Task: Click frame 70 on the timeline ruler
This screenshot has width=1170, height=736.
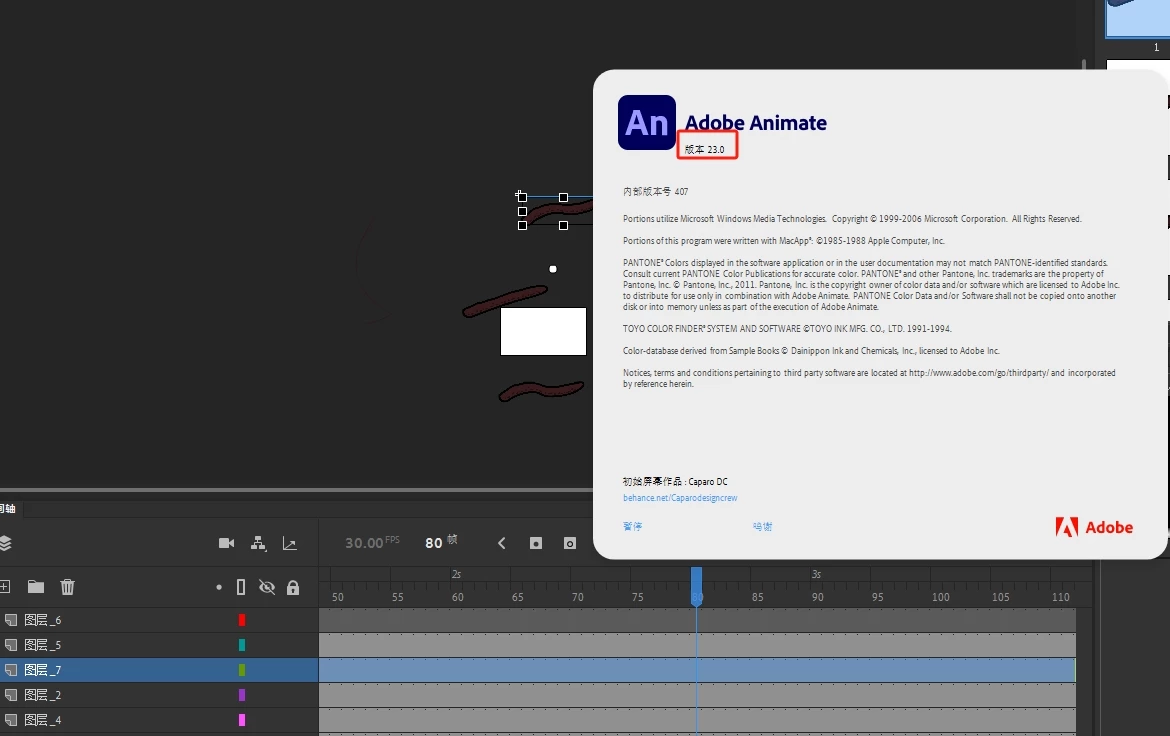Action: pyautogui.click(x=578, y=597)
